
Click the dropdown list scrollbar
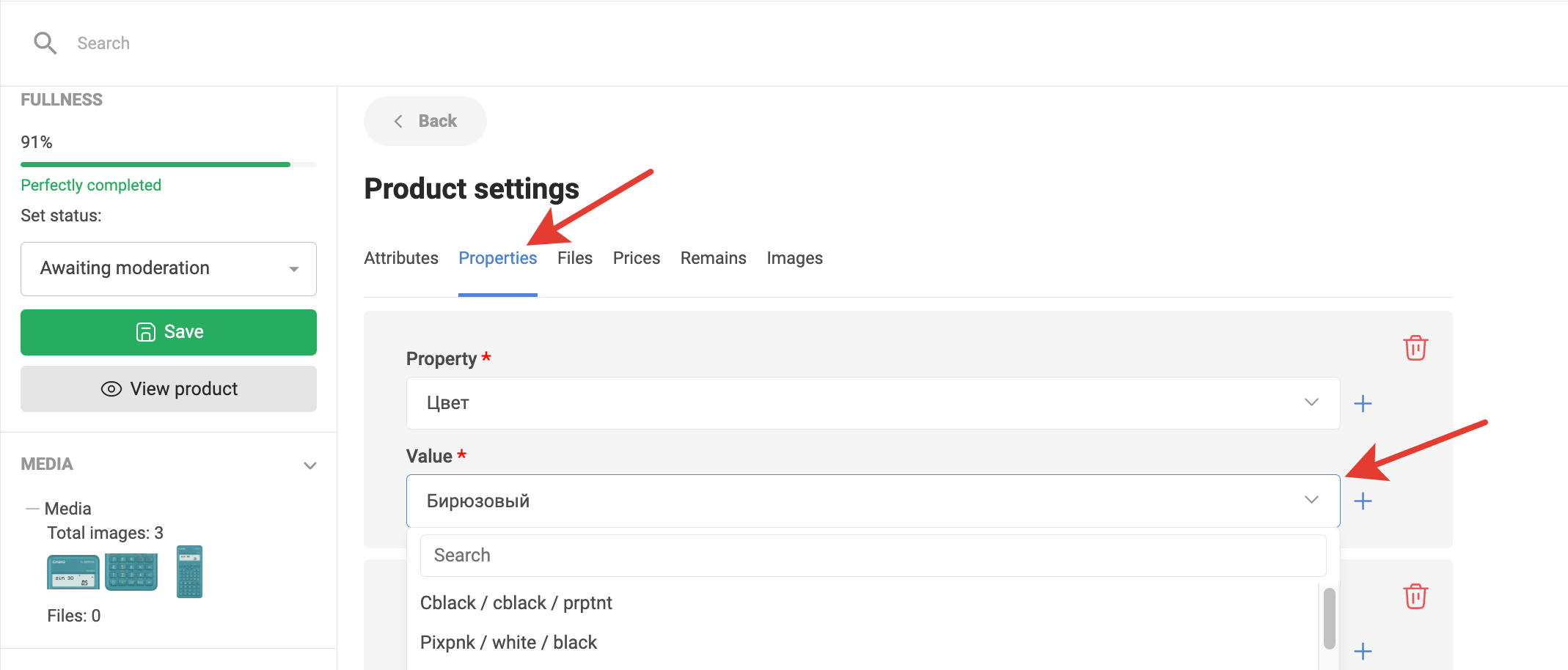[x=1329, y=619]
